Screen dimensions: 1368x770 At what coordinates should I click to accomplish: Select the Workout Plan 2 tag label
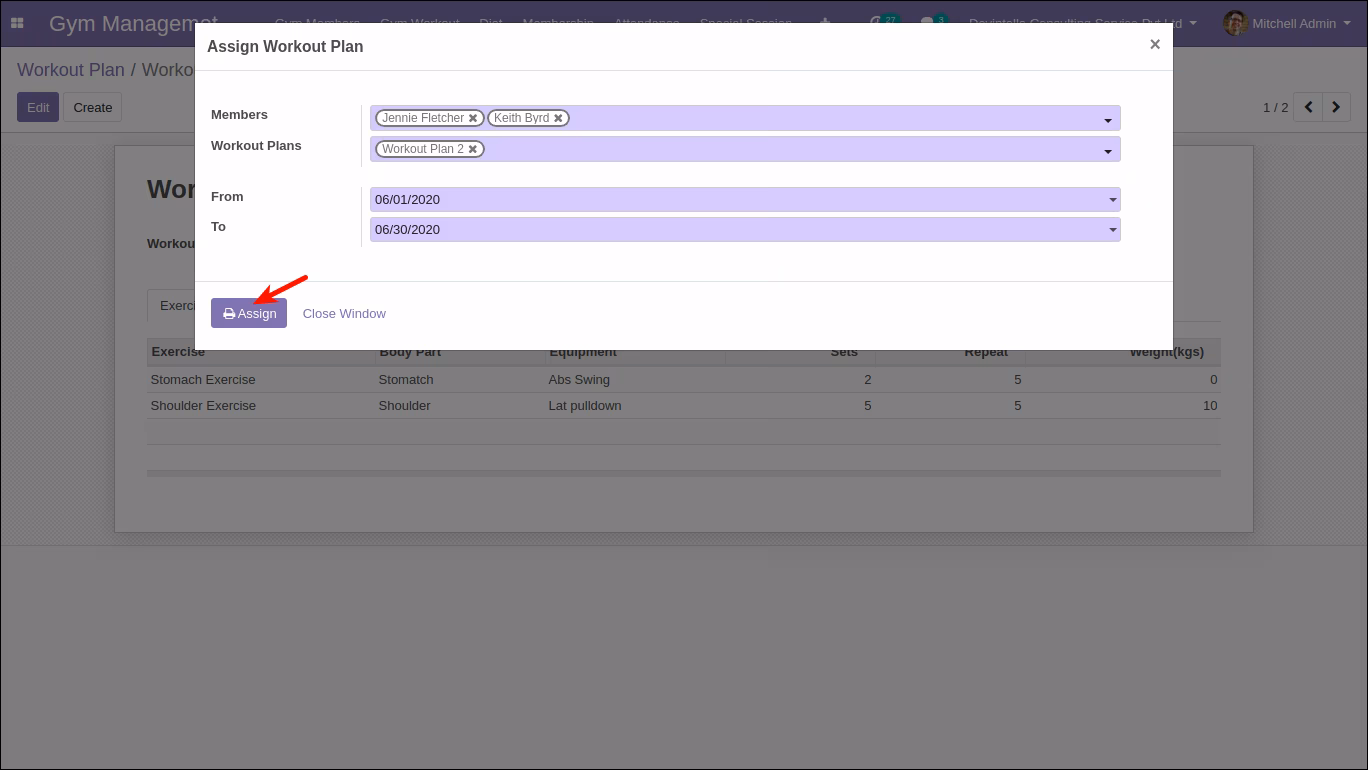click(423, 149)
